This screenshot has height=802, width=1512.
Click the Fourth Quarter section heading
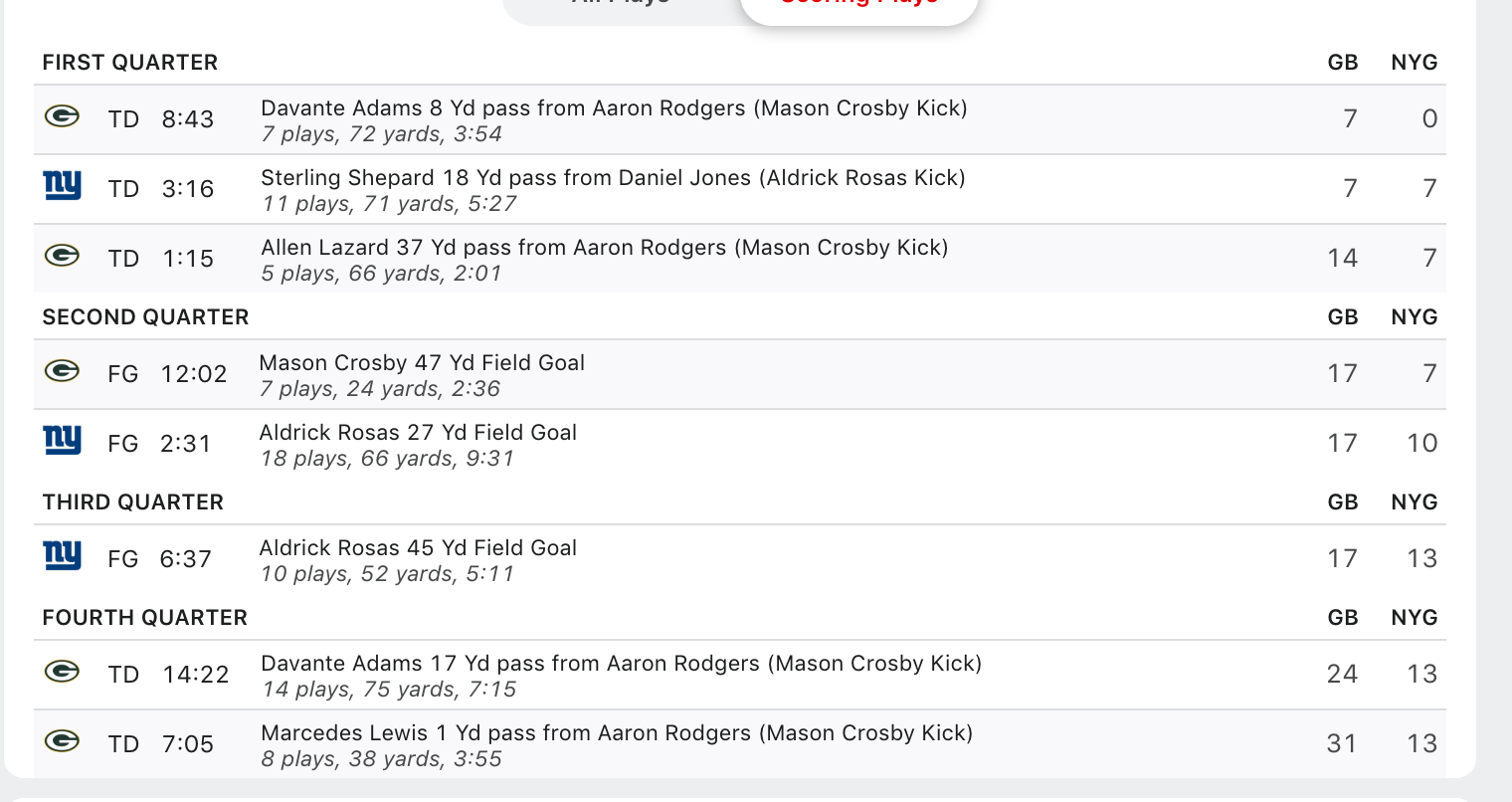click(x=145, y=618)
